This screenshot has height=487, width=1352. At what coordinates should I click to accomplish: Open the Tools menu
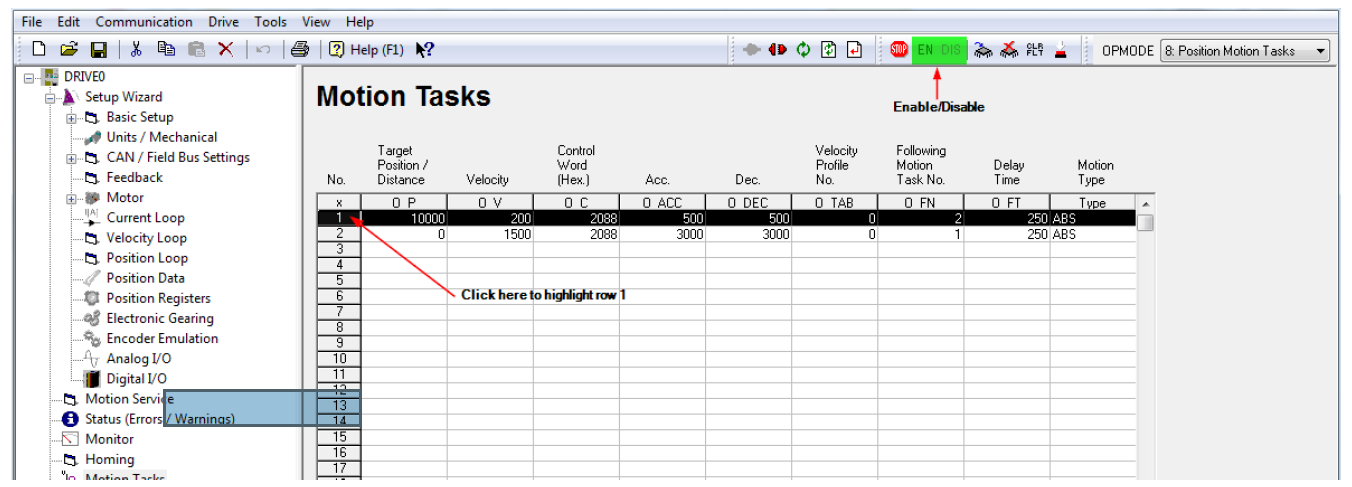point(270,22)
